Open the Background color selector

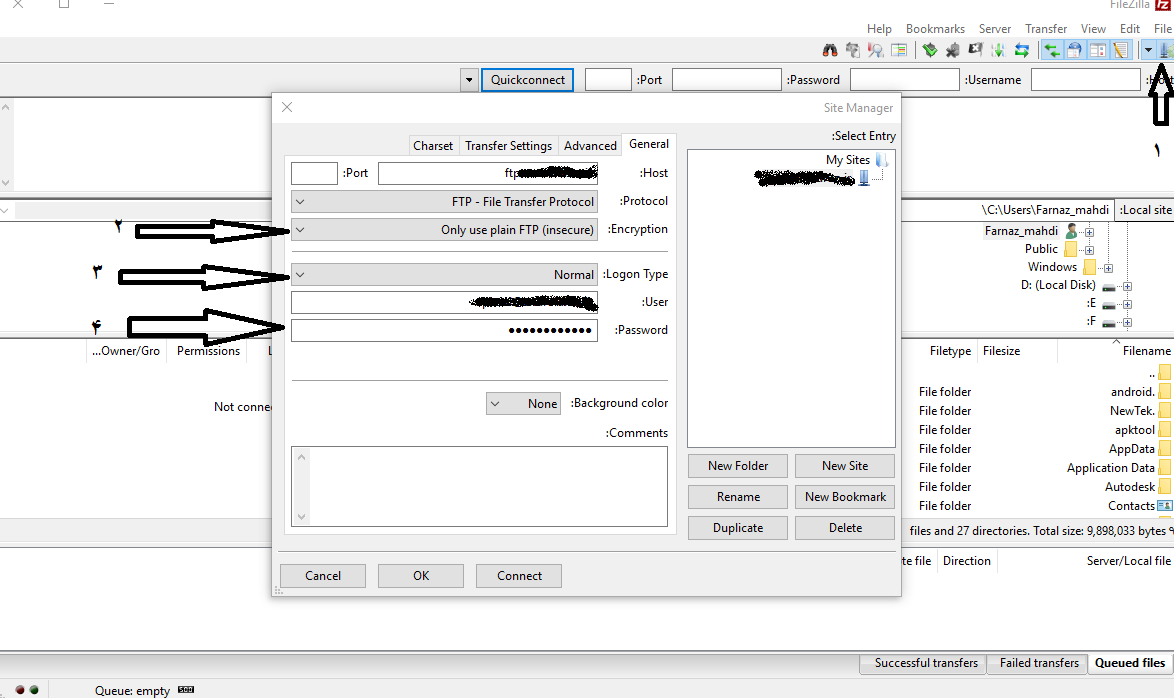point(523,404)
